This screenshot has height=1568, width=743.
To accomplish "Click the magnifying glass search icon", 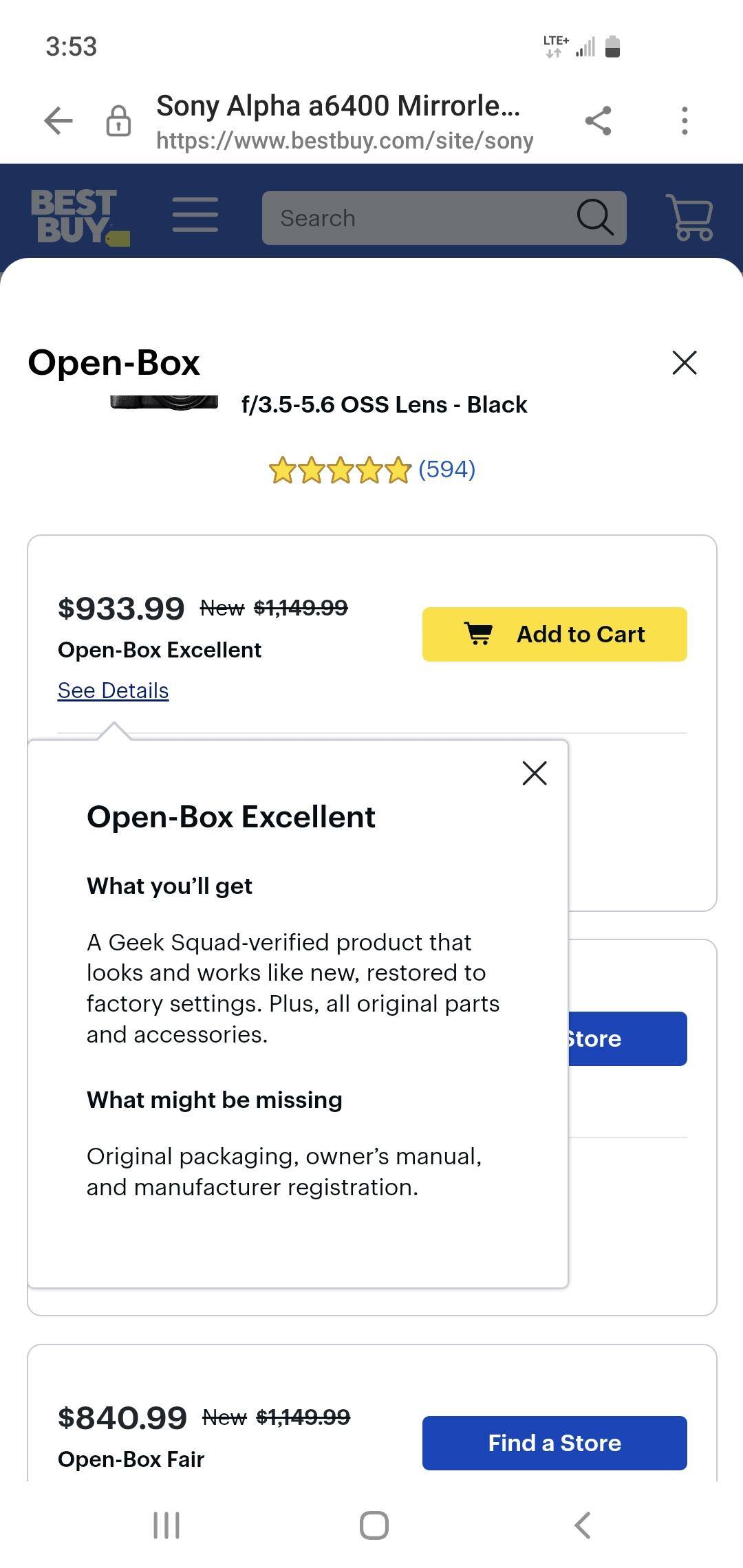I will 594,218.
